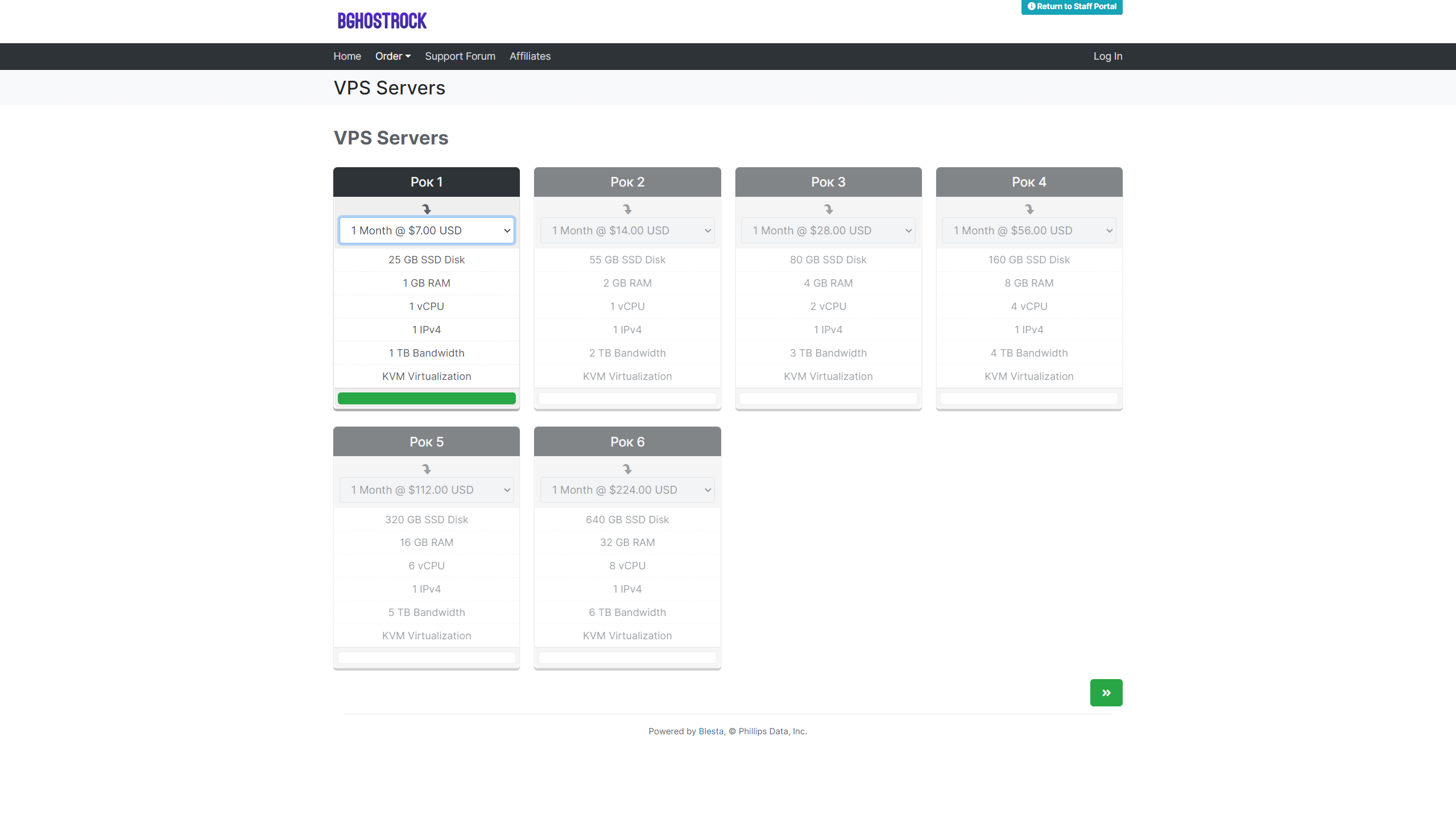Click "1 IPv4" in the Рок 3 card
Screen dimensions: 1456x819
click(829, 330)
